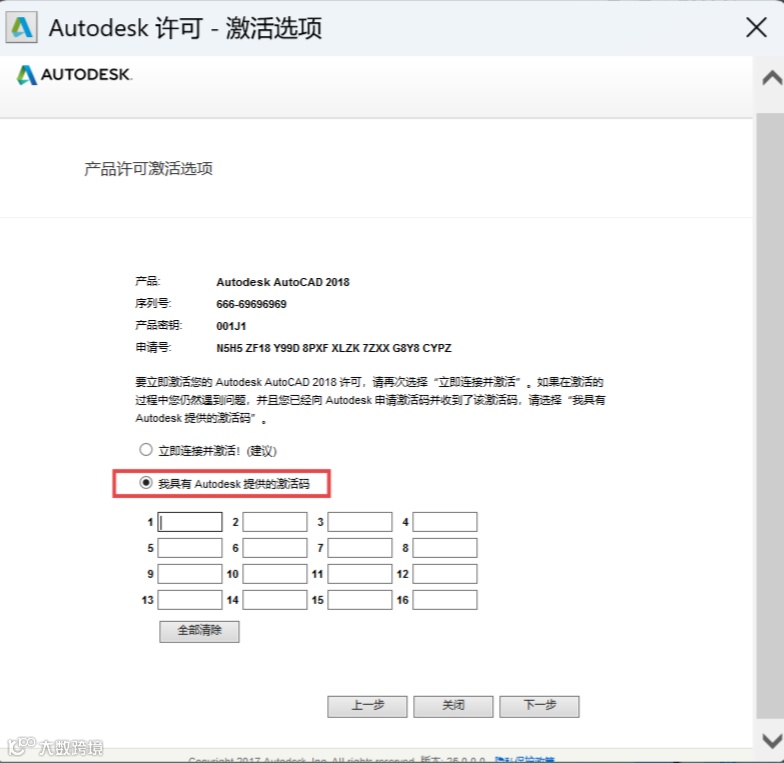This screenshot has height=763, width=784.
Task: Click activation code field 15
Action: click(x=360, y=600)
